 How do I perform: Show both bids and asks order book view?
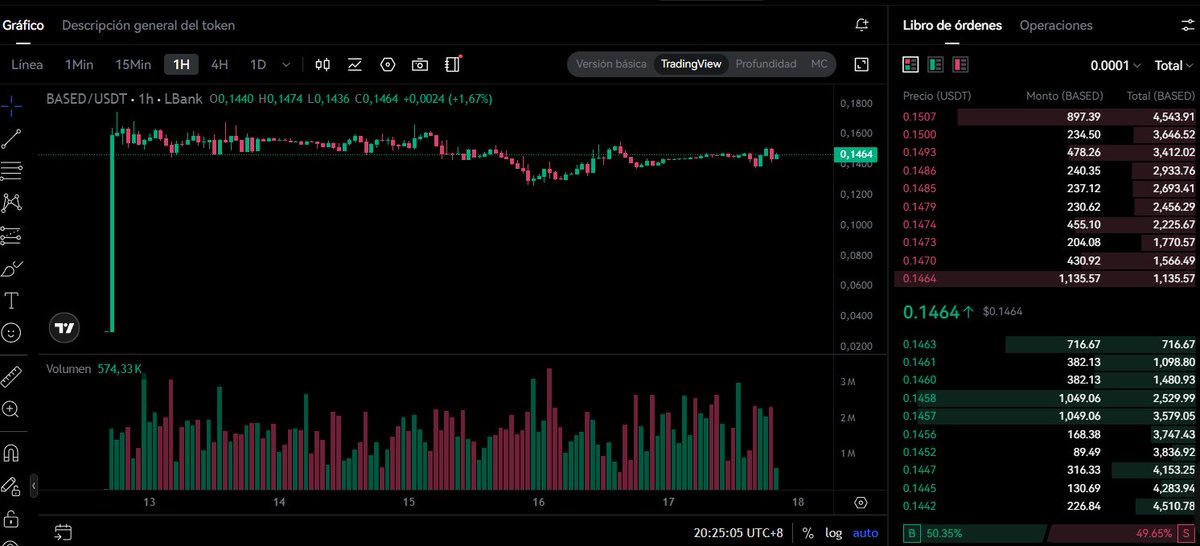pos(910,65)
